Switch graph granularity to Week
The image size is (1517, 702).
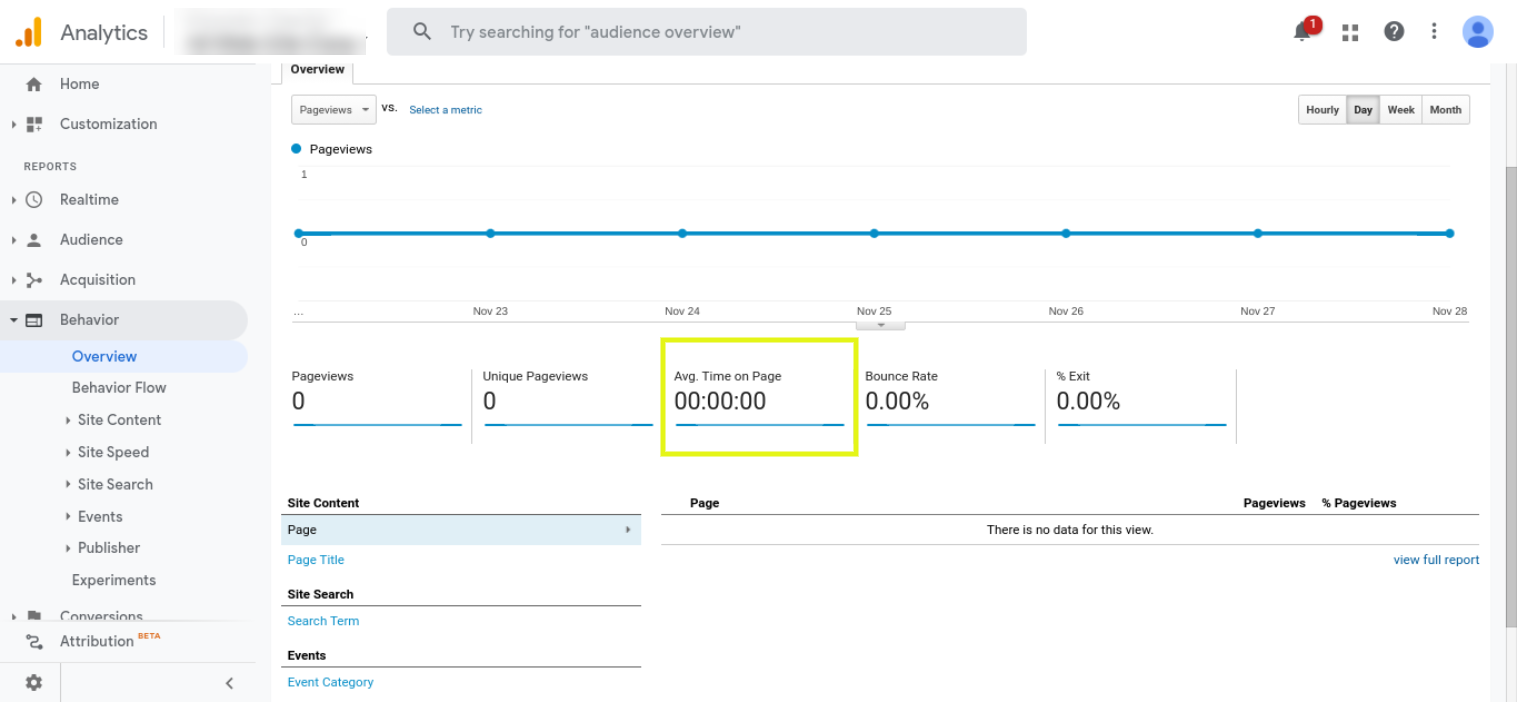(1400, 110)
